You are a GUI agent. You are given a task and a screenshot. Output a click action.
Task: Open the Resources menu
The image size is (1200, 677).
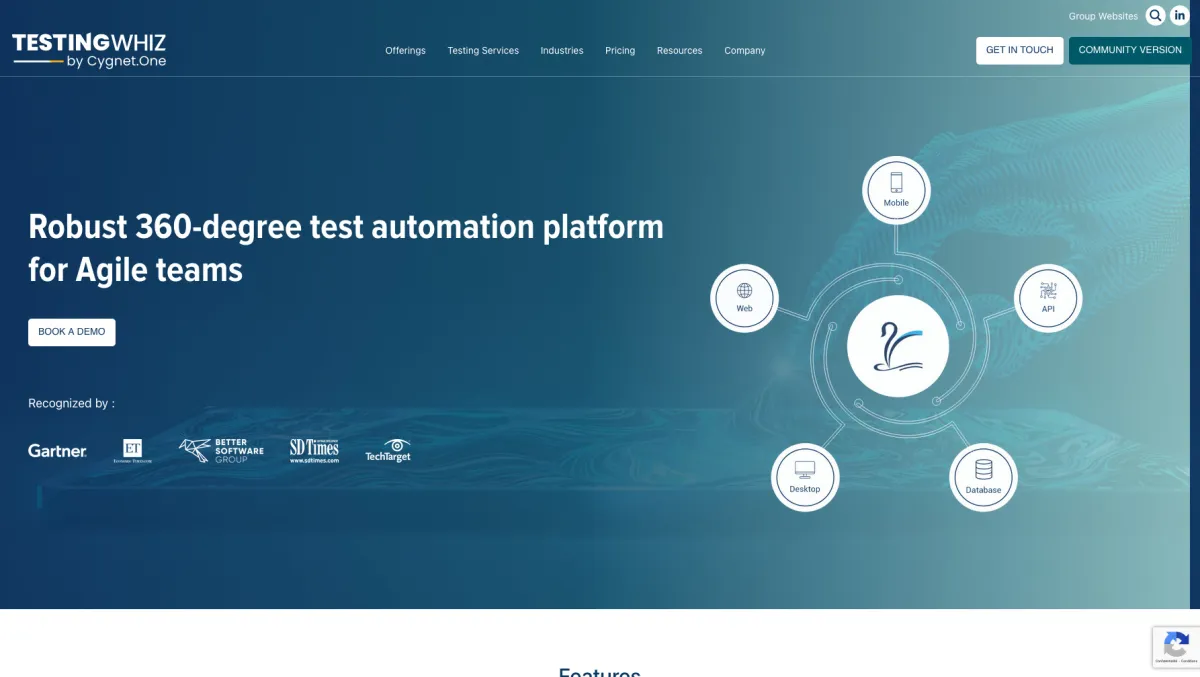click(679, 51)
